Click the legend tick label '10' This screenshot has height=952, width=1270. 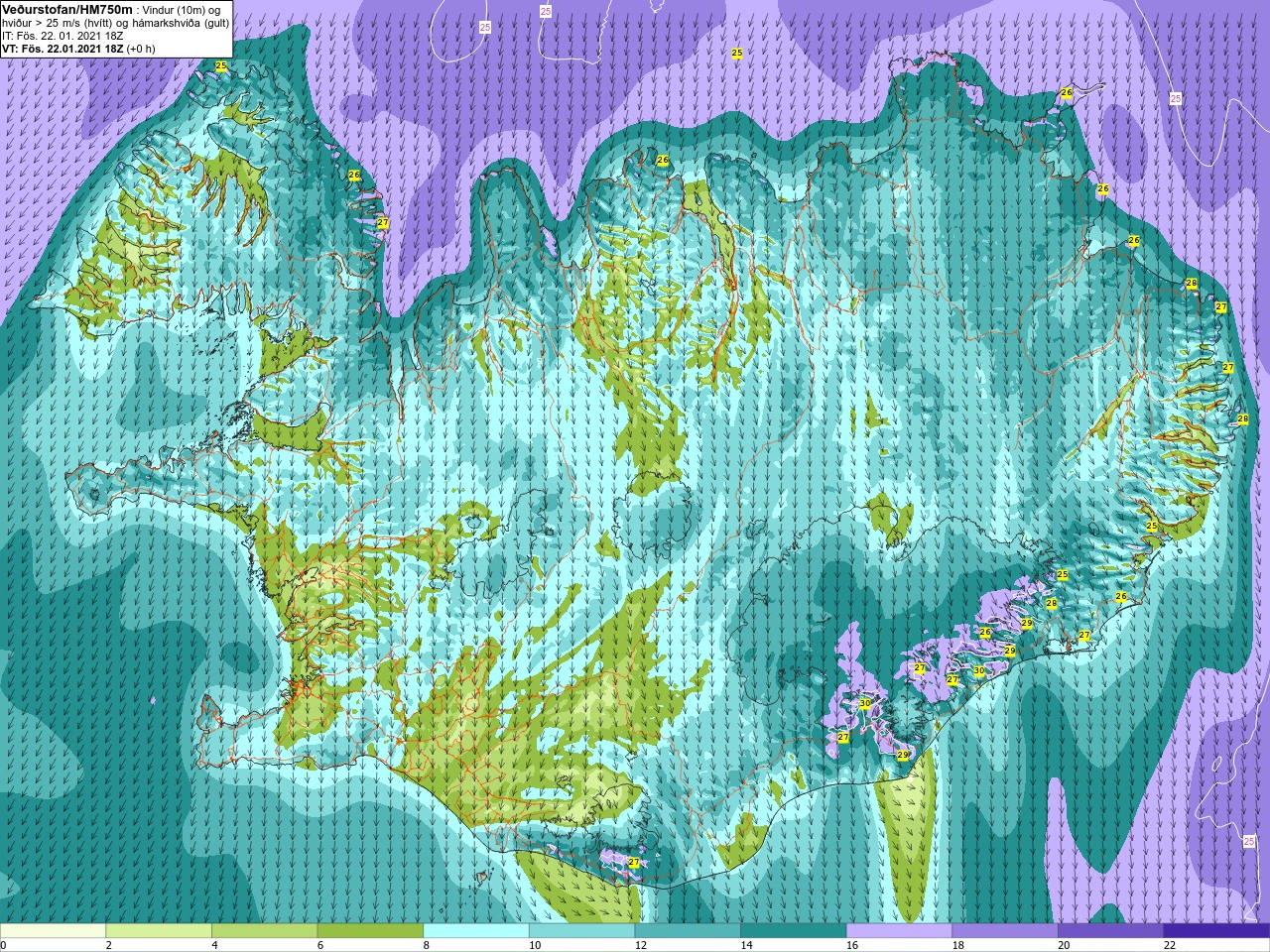pos(535,945)
